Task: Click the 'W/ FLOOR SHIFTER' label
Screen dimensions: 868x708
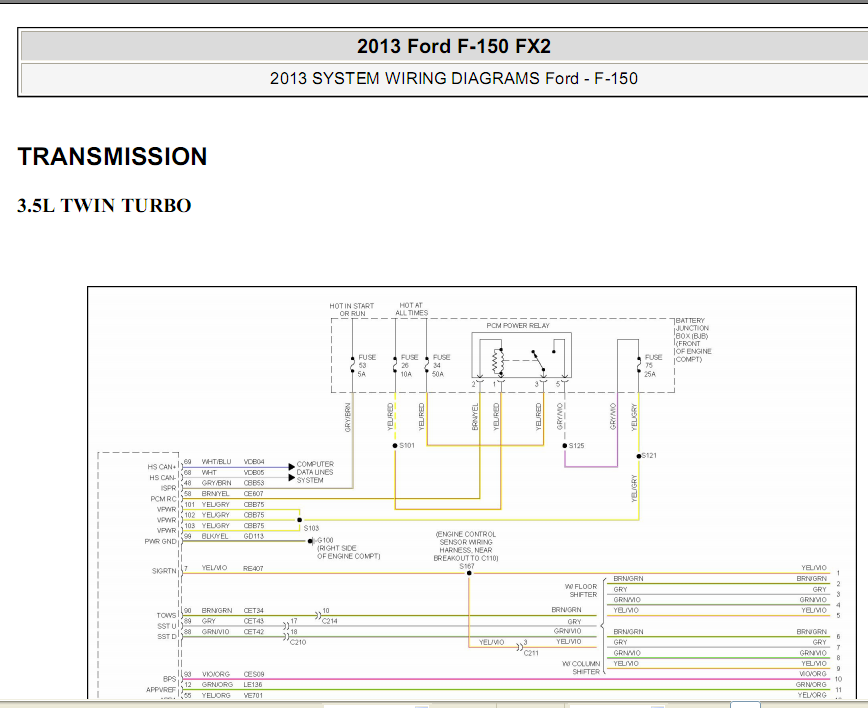Action: pyautogui.click(x=581, y=590)
